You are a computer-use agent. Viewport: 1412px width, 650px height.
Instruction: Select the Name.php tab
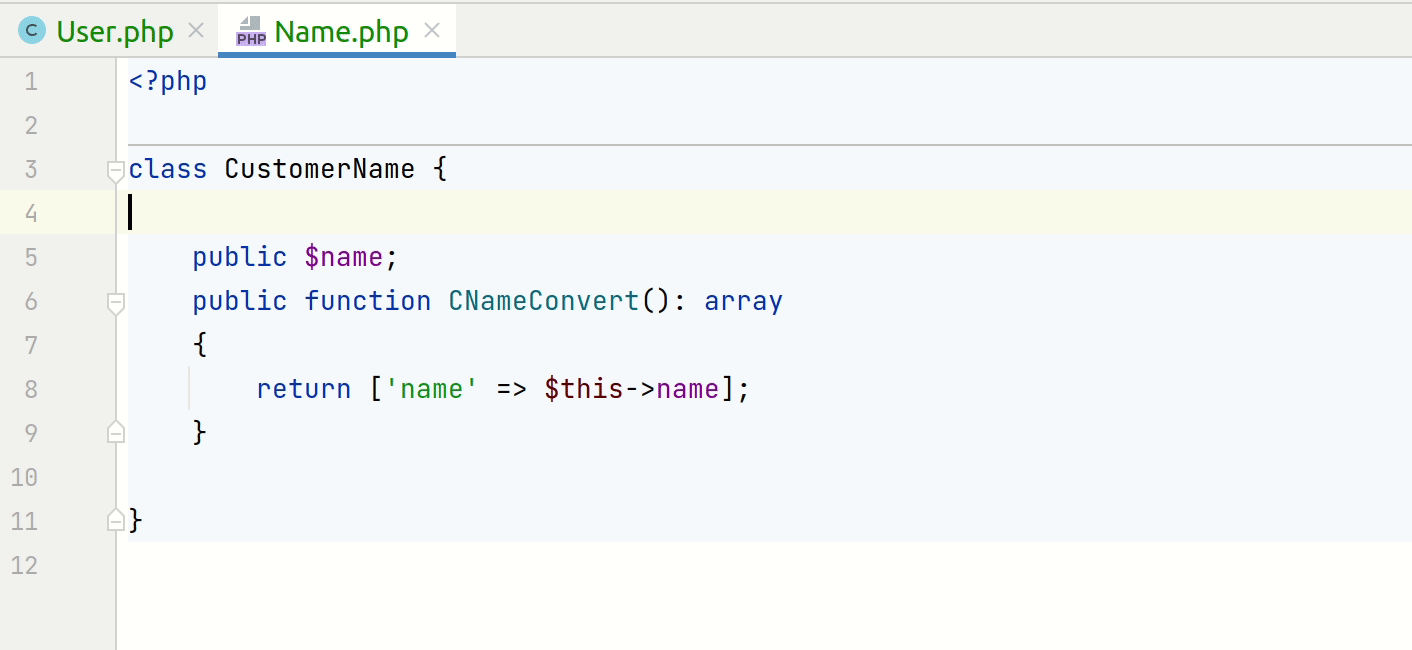(x=340, y=31)
